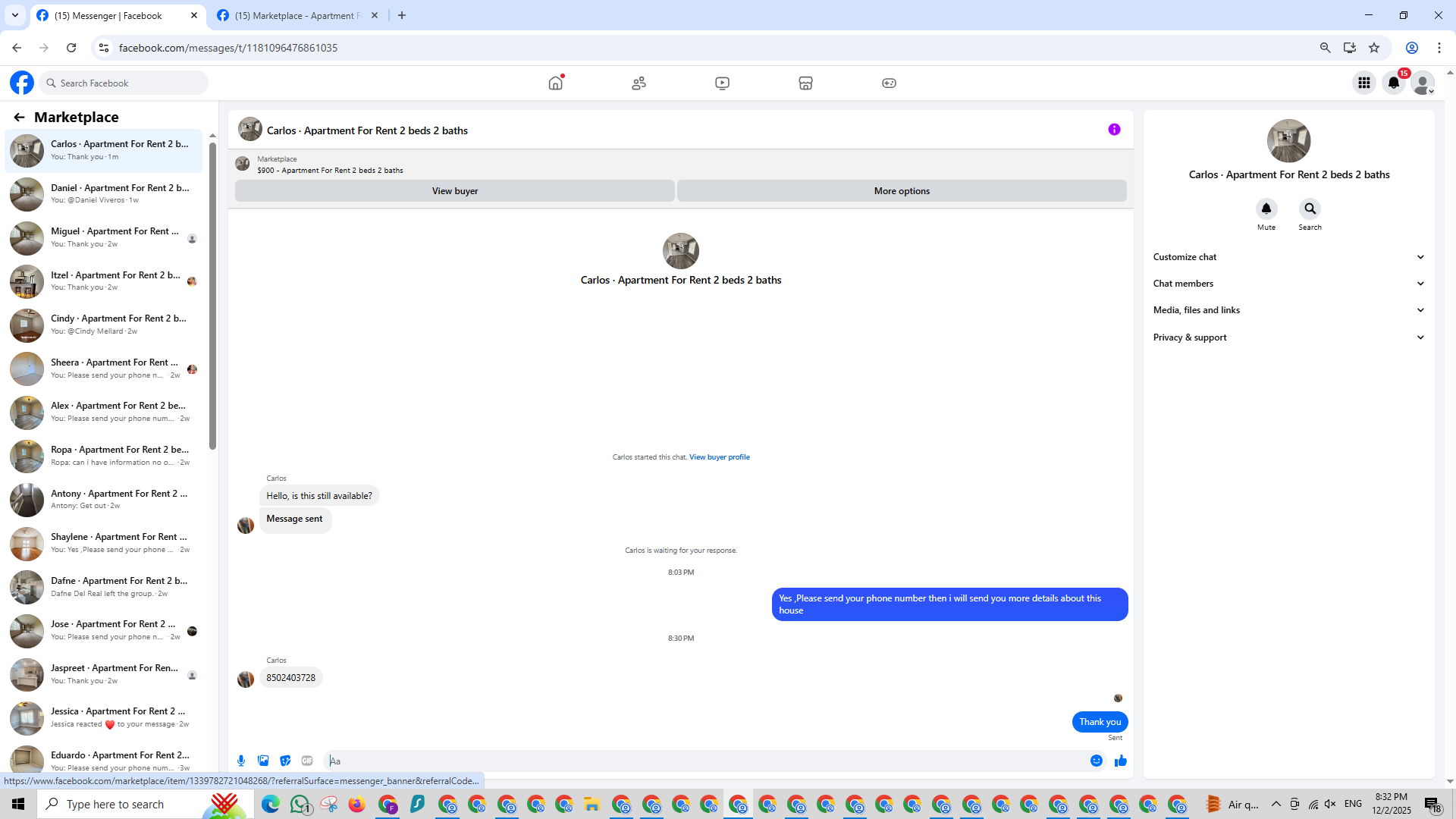Expand Media, files and links section

pyautogui.click(x=1288, y=310)
